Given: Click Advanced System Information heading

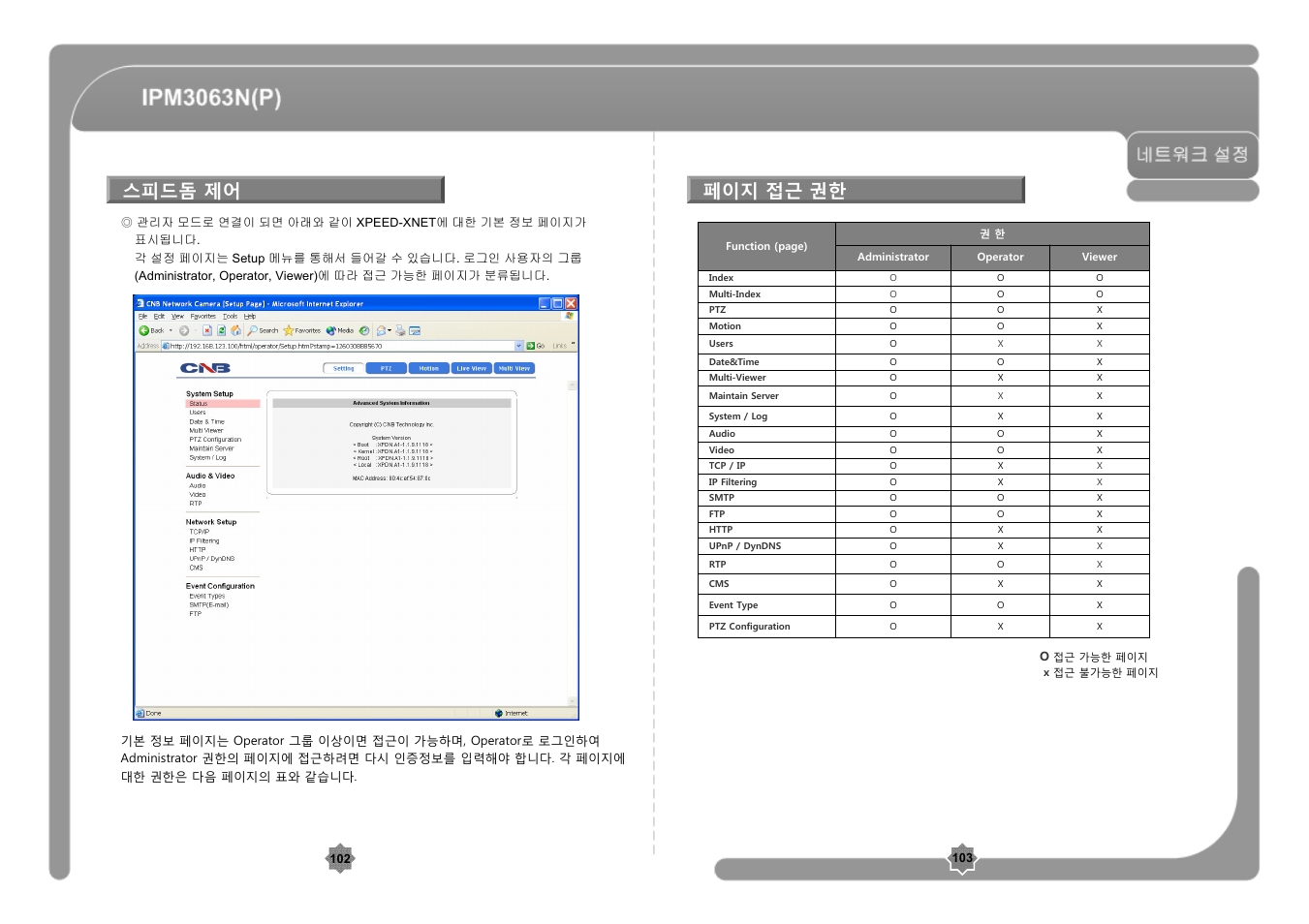Looking at the screenshot, I should (391, 403).
